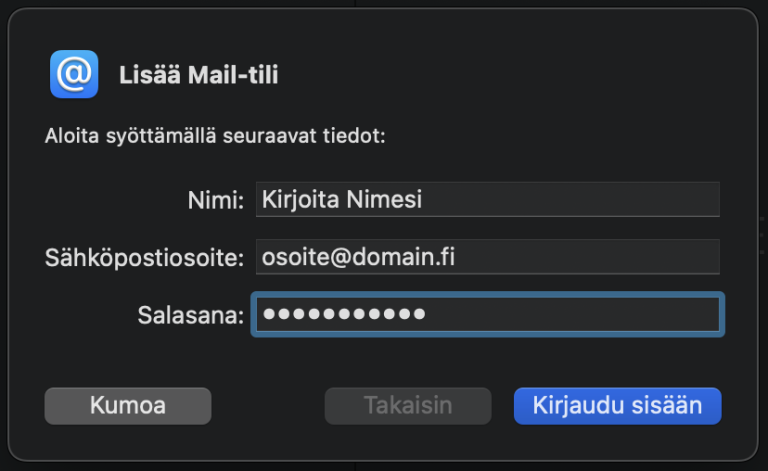Click the Kirjoita Nimesi text in name field
768x471 pixels.
(x=341, y=199)
